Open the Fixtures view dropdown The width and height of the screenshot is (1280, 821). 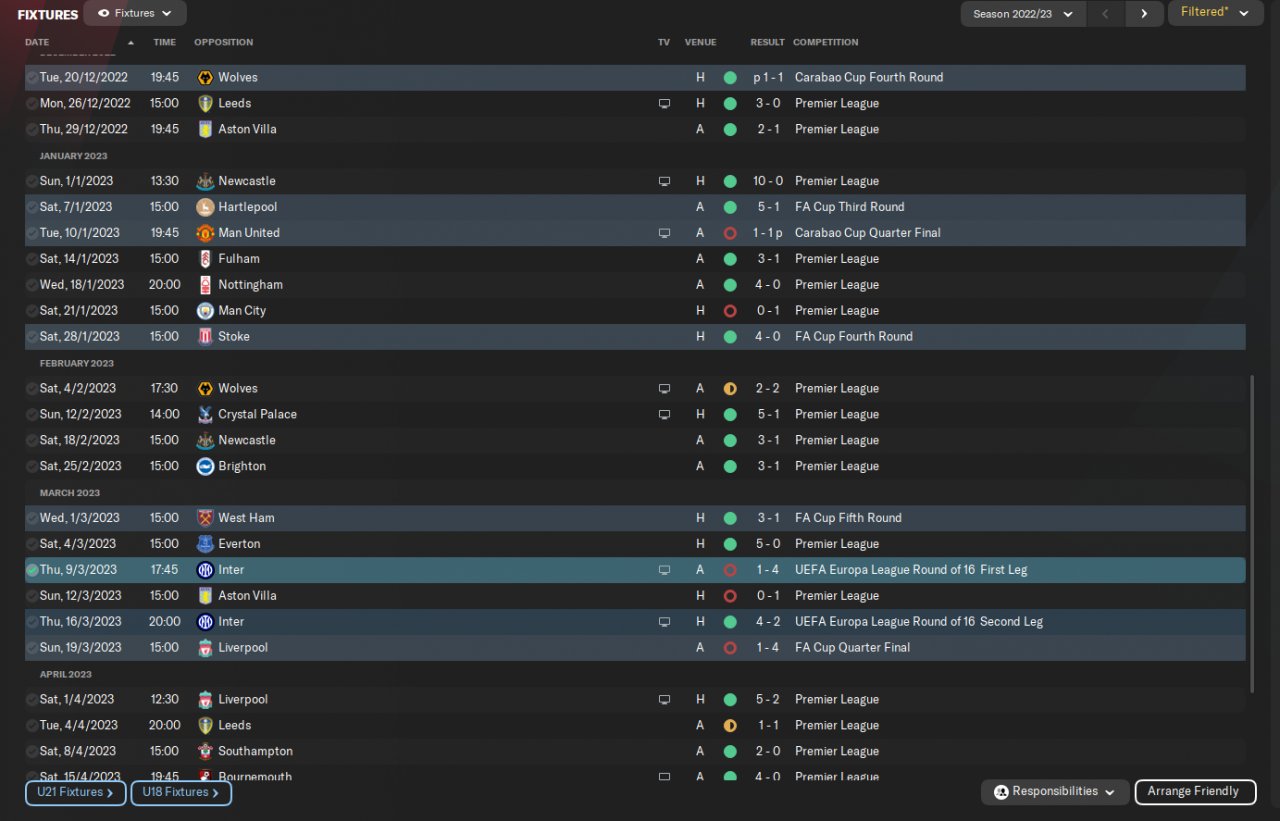[135, 14]
